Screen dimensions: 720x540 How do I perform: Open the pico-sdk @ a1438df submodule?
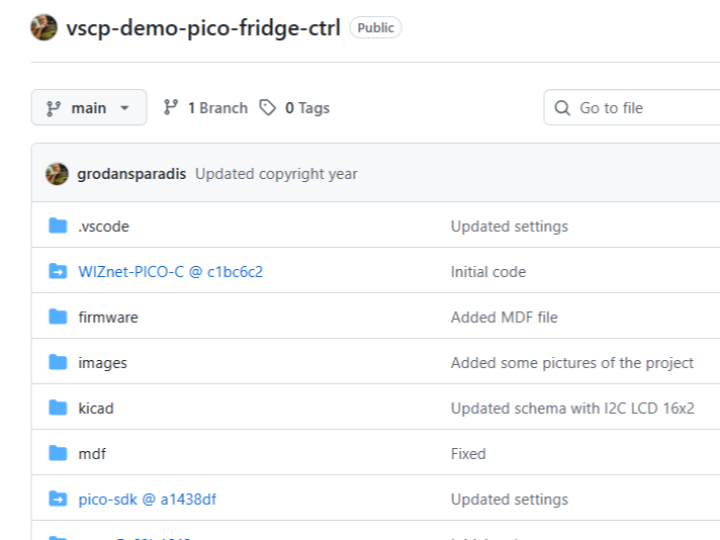[x=147, y=499]
